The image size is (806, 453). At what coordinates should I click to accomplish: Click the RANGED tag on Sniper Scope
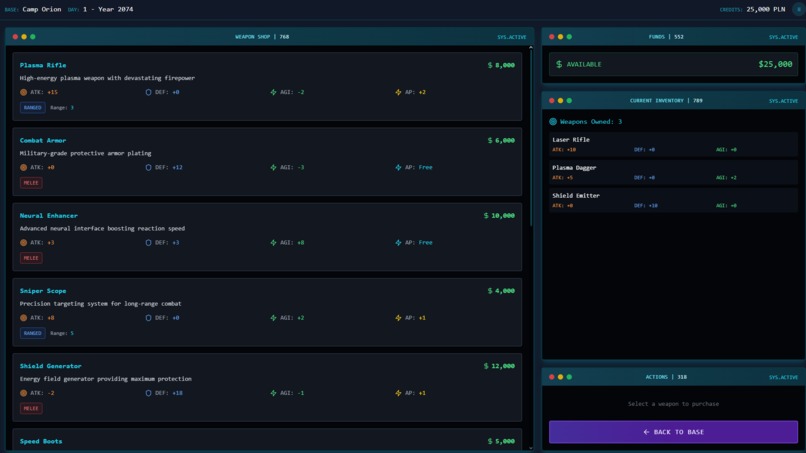tap(32, 333)
